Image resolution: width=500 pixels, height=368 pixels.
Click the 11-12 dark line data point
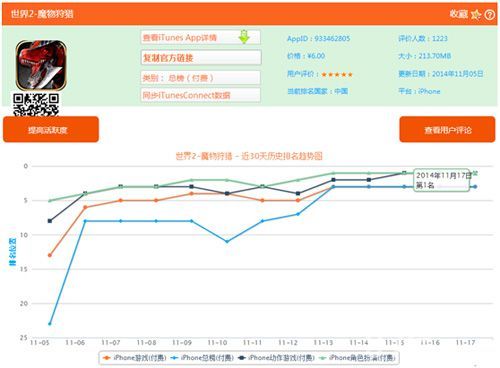(298, 193)
